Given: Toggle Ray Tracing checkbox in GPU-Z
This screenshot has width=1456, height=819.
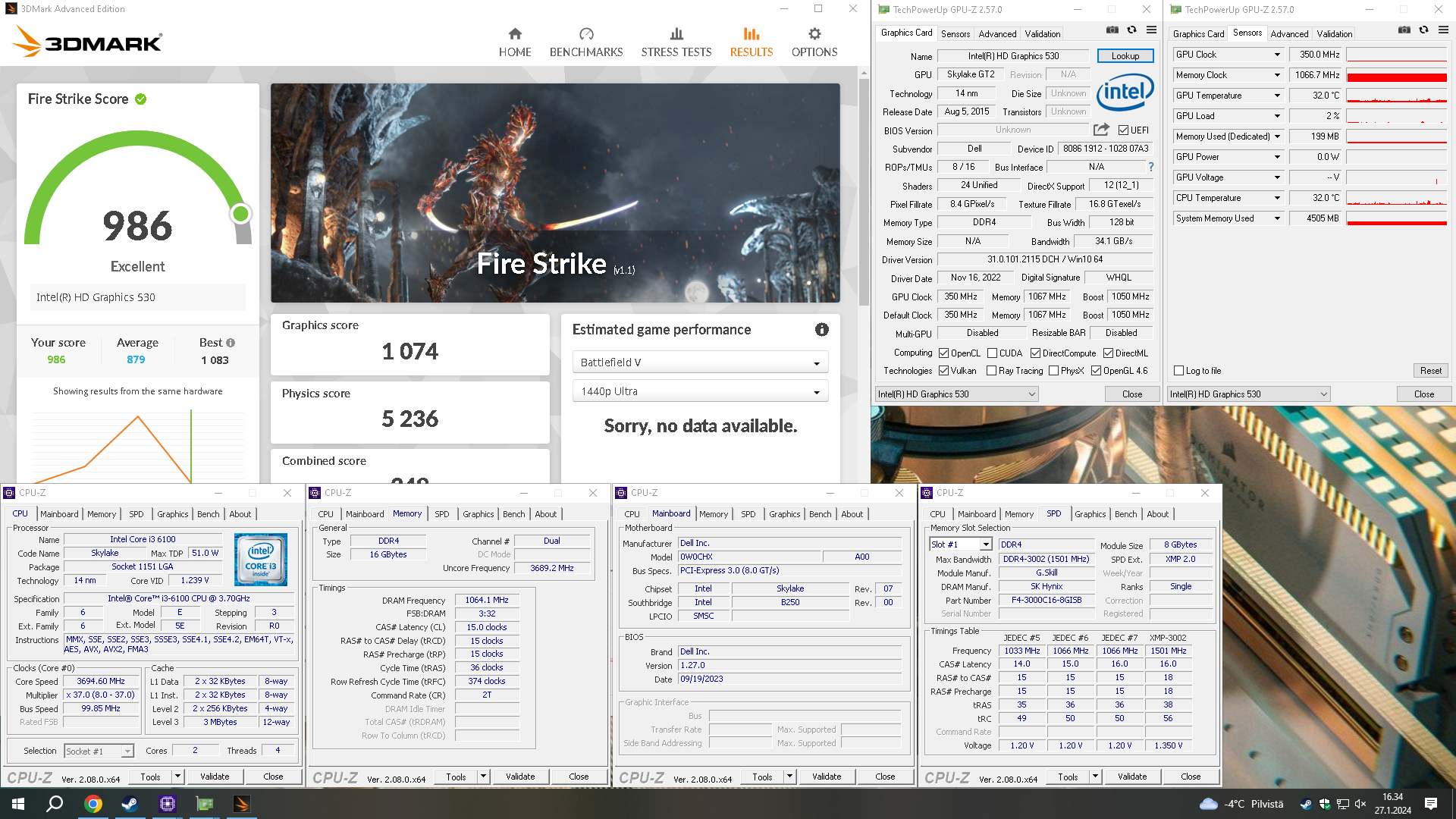Looking at the screenshot, I should 991,371.
